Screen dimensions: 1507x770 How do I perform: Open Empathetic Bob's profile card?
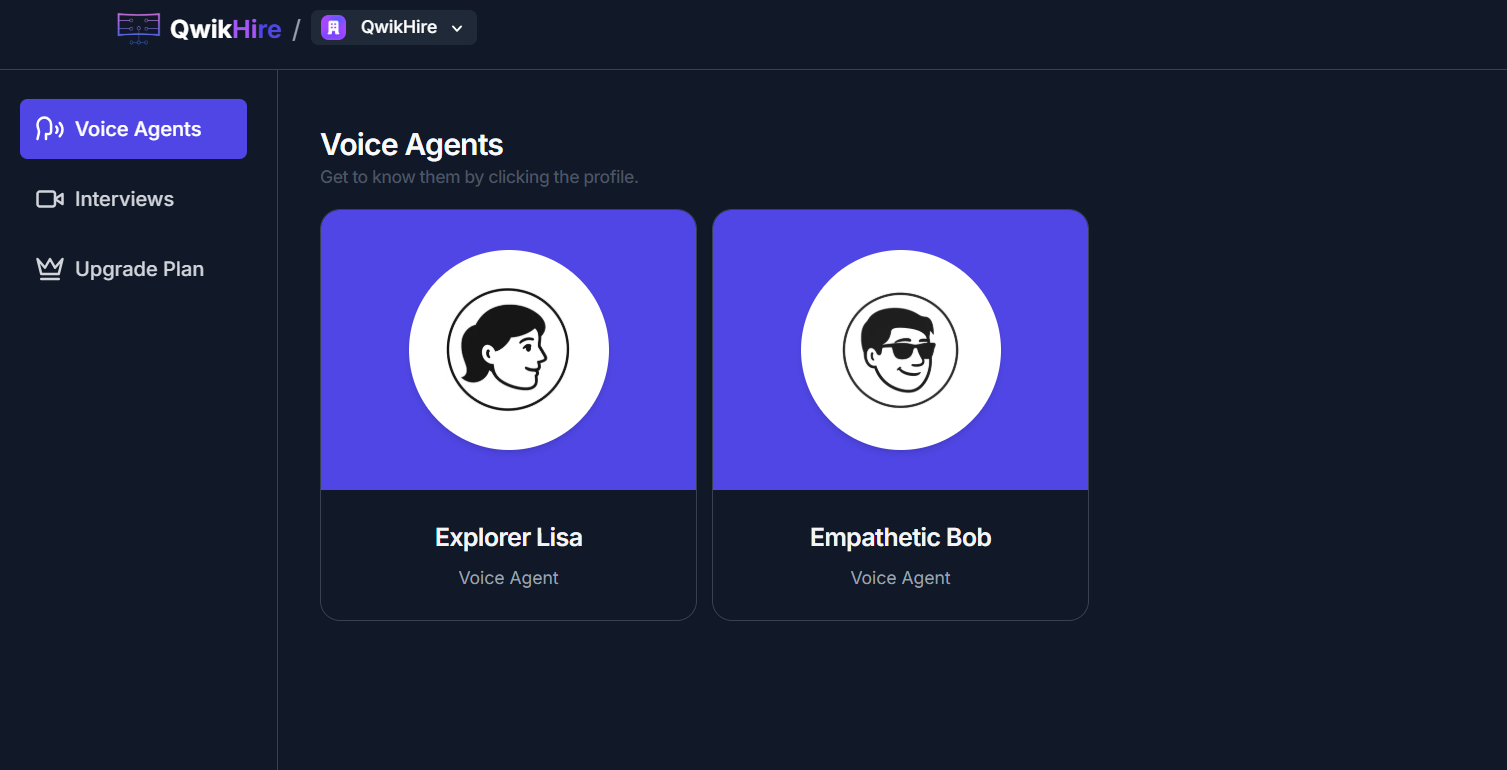click(900, 413)
